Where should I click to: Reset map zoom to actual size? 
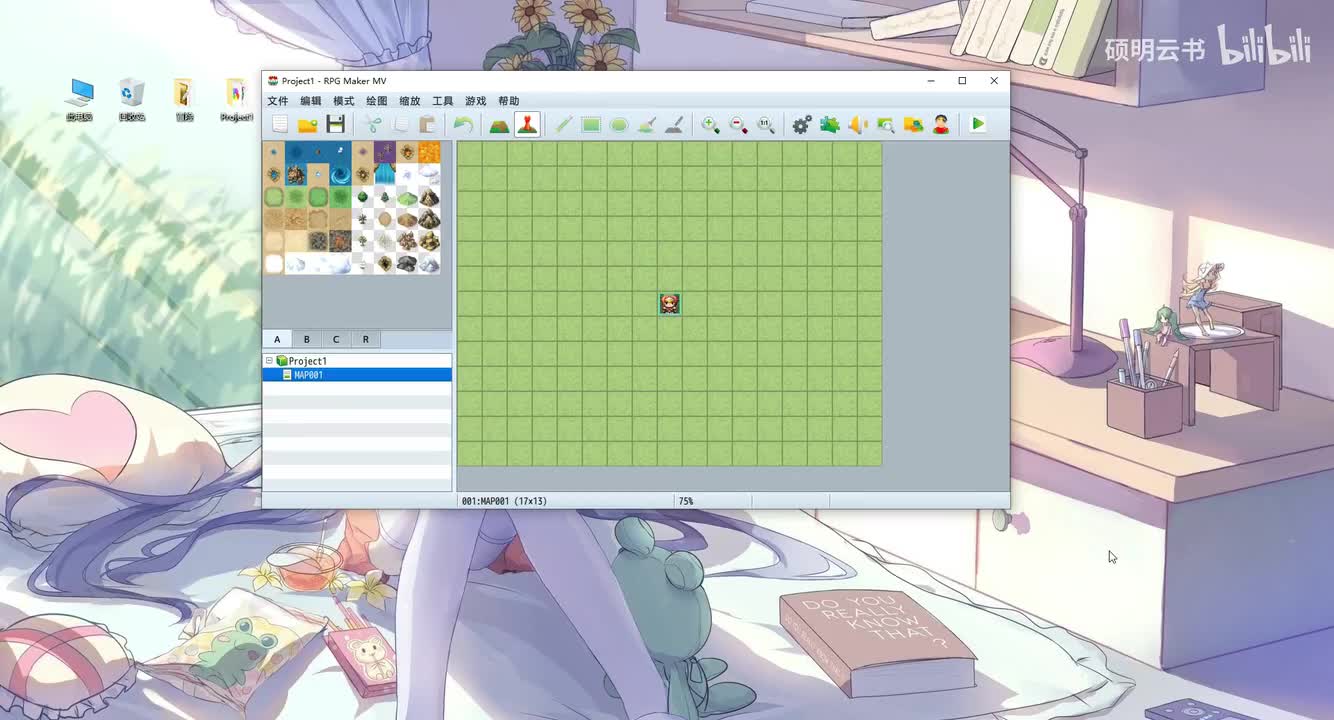766,124
